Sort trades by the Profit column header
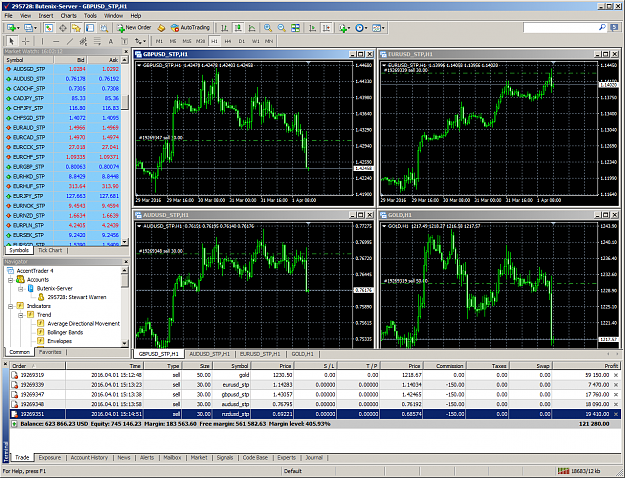625x478 pixels. pyautogui.click(x=586, y=366)
